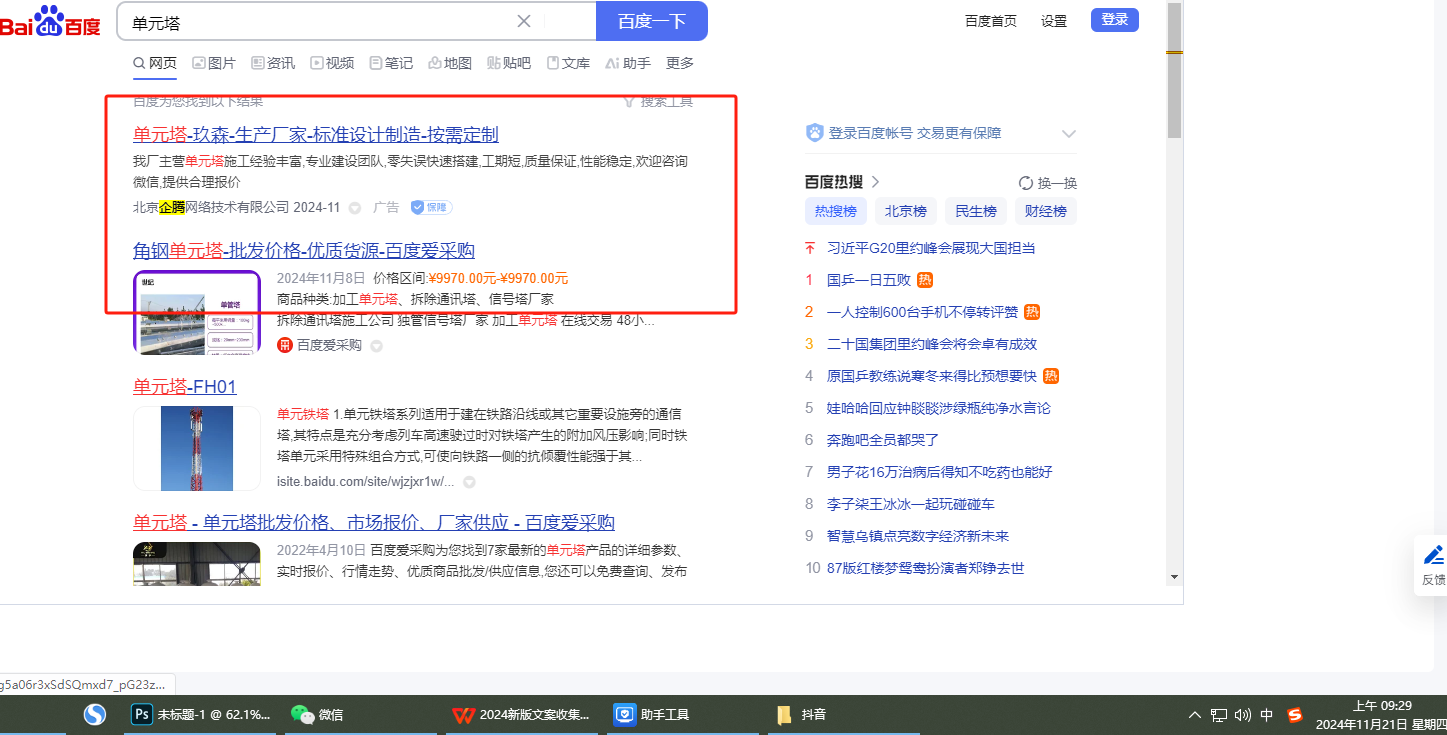
Task: Open hot search 奔跑吧全员都哭了
Action: 883,440
